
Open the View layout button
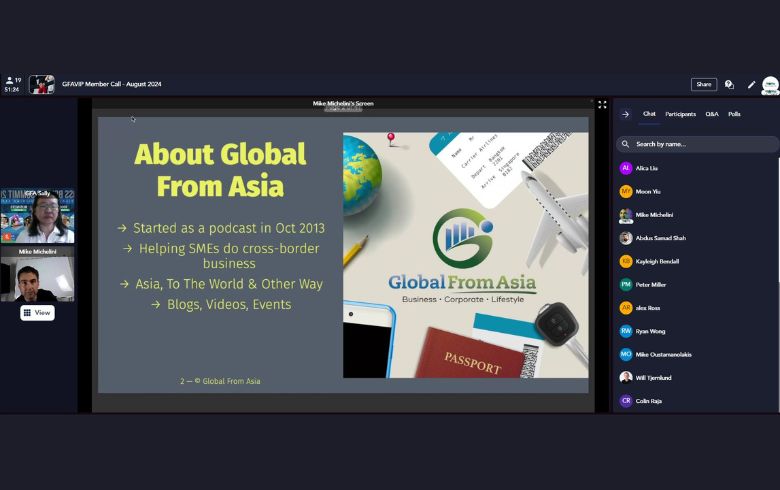[37, 312]
